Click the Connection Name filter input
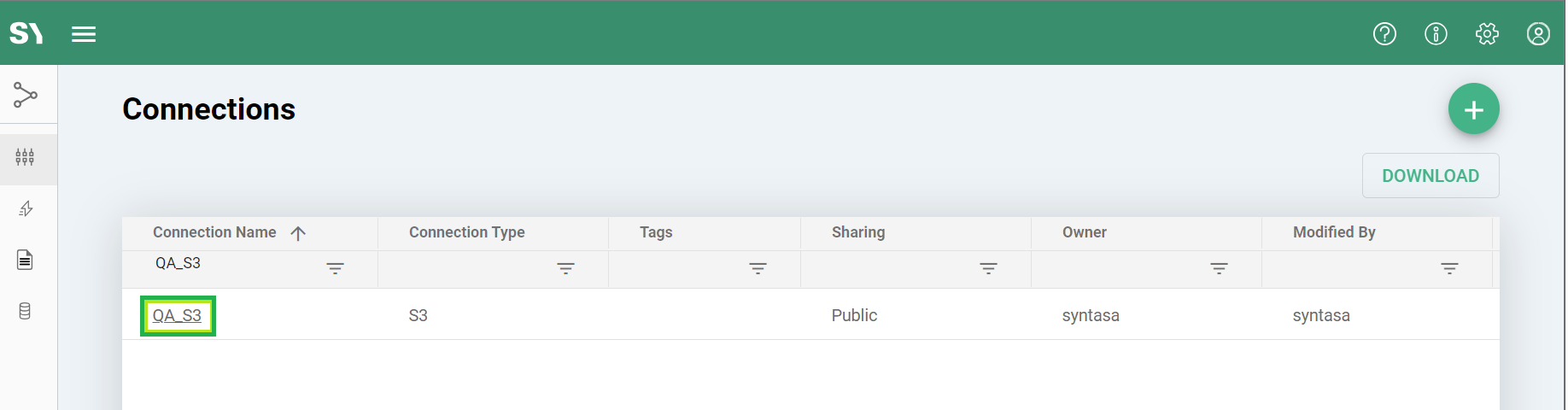 pos(231,264)
